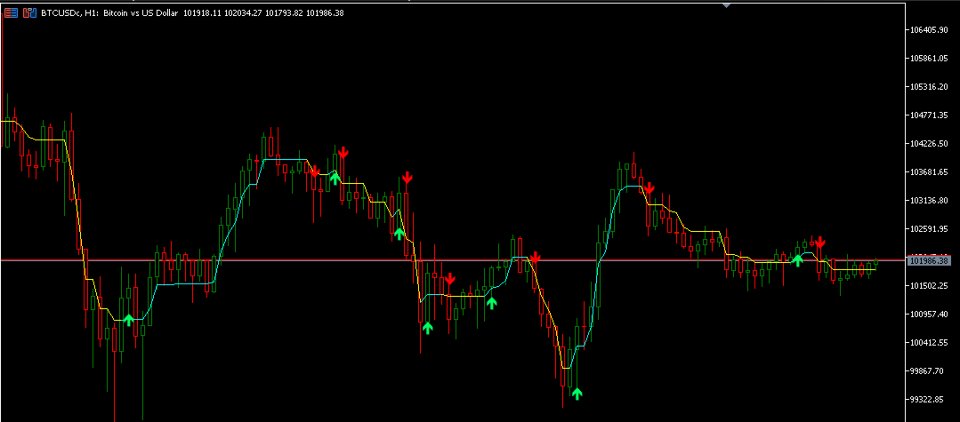Select the last red sell arrow before current price
Image resolution: width=960 pixels, height=422 pixels.
click(x=820, y=243)
